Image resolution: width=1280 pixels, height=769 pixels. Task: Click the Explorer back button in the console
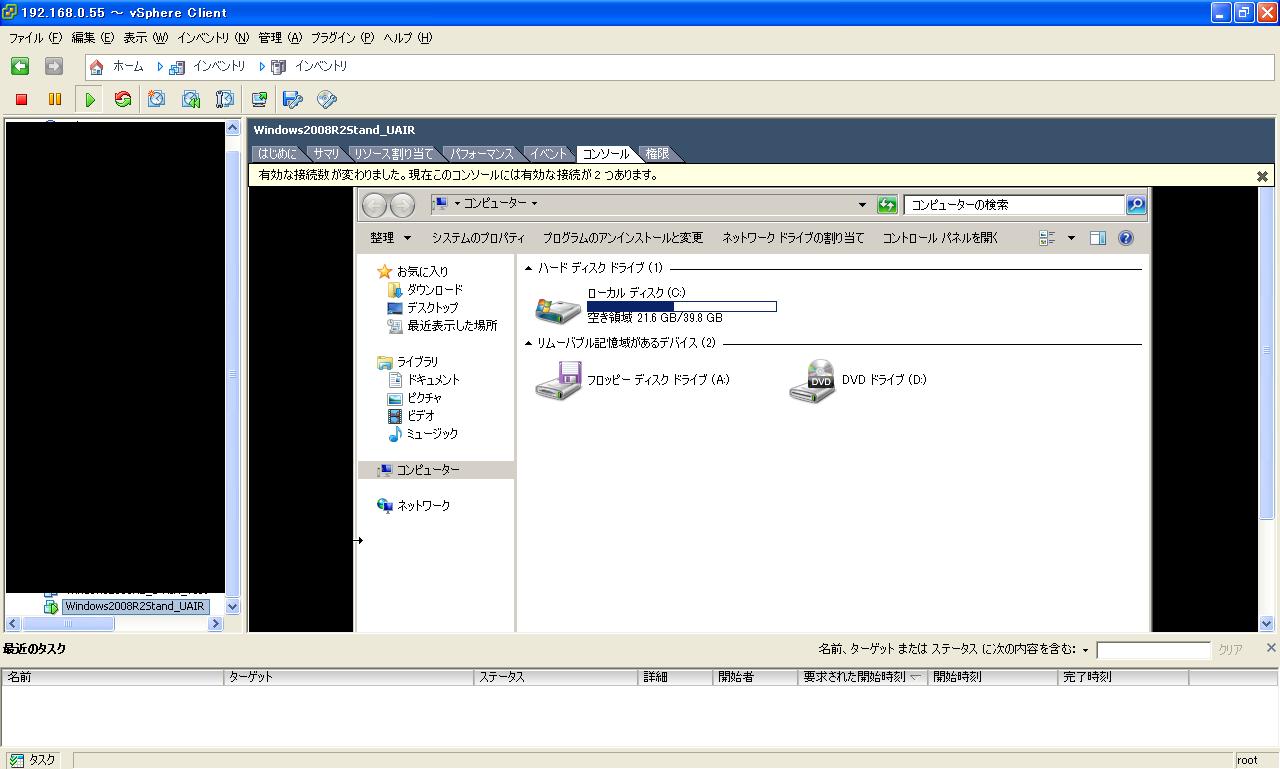coord(374,205)
